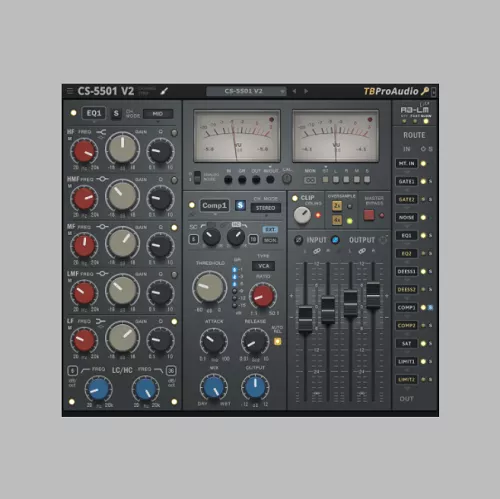Toggle the EQ1 power LED

pos(73,113)
